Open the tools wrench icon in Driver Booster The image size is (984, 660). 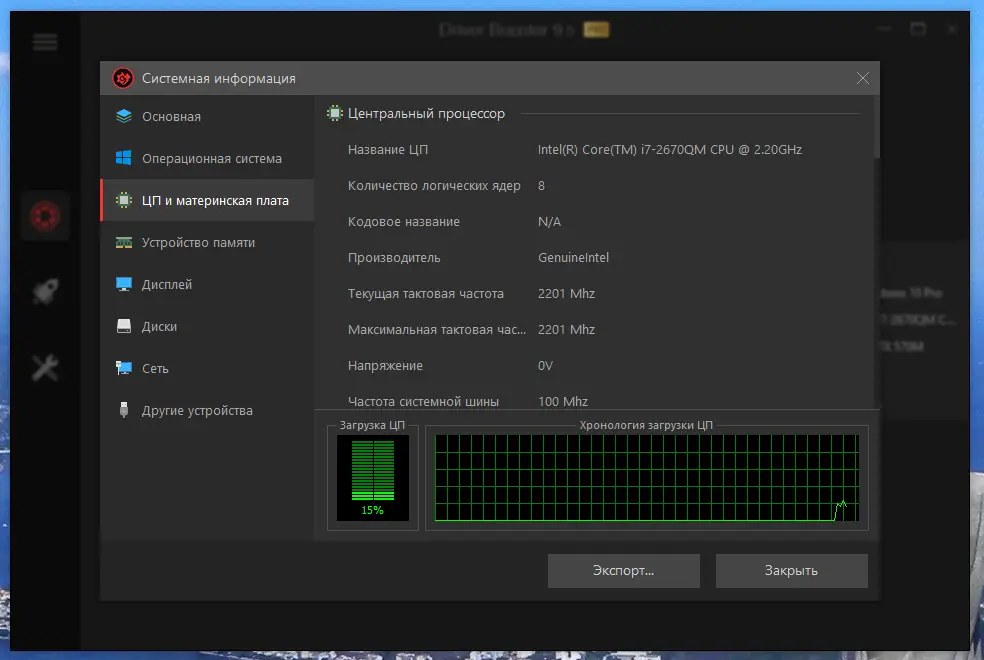tap(45, 368)
